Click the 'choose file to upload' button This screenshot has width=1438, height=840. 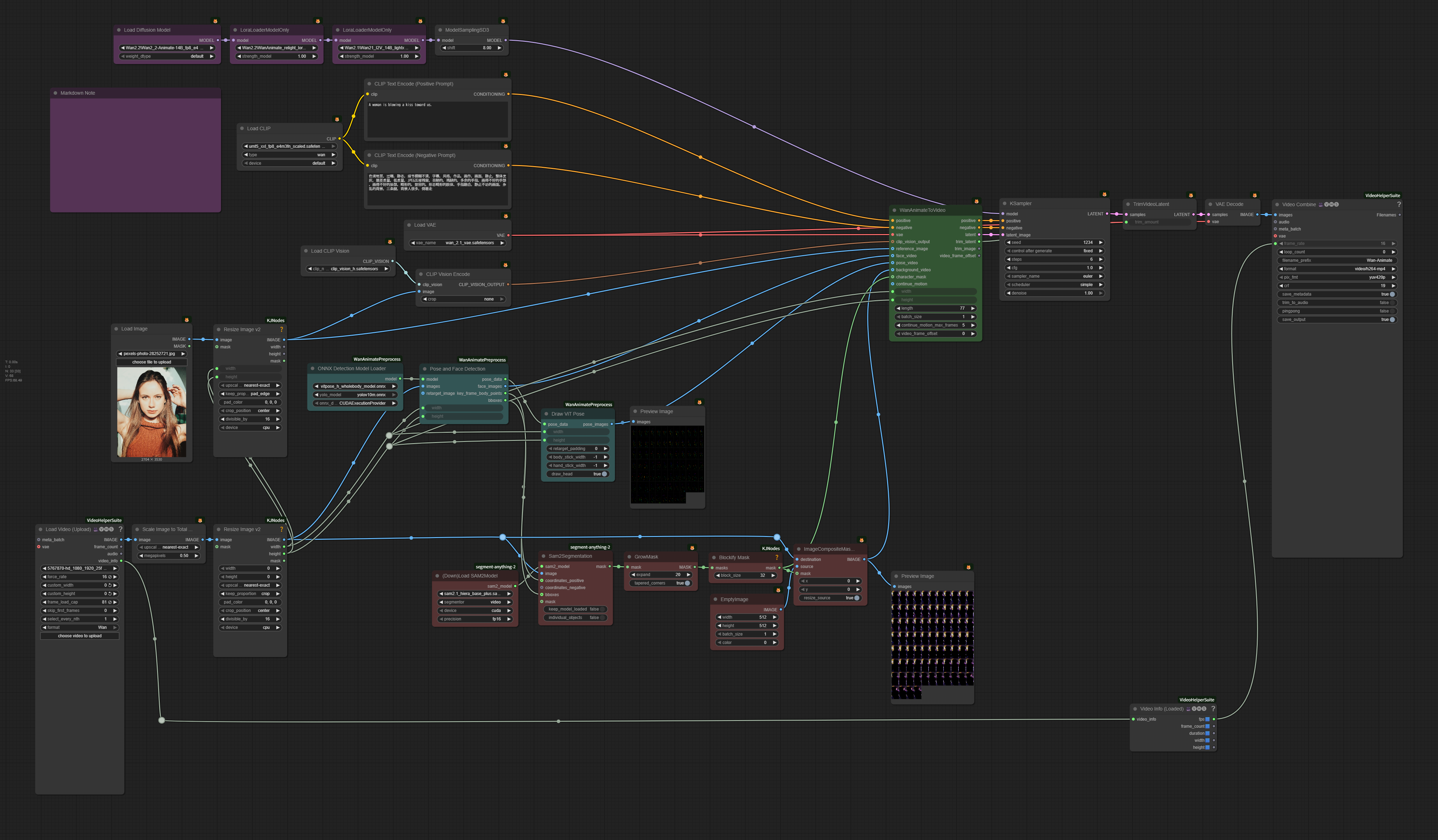click(x=151, y=362)
